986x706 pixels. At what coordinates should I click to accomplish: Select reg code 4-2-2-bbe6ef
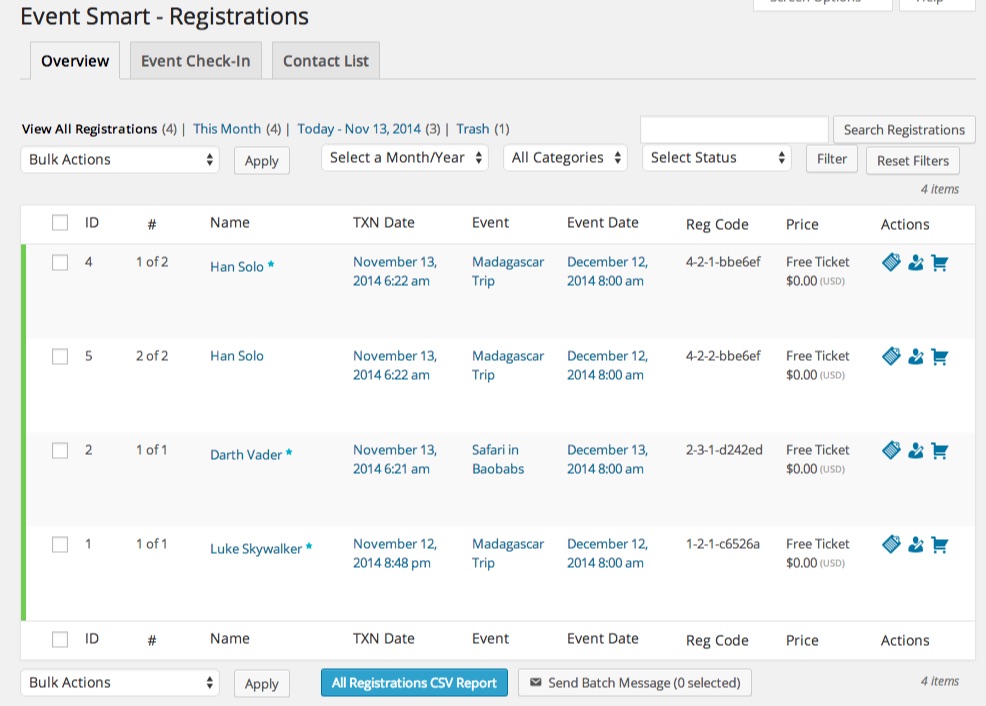coord(723,356)
